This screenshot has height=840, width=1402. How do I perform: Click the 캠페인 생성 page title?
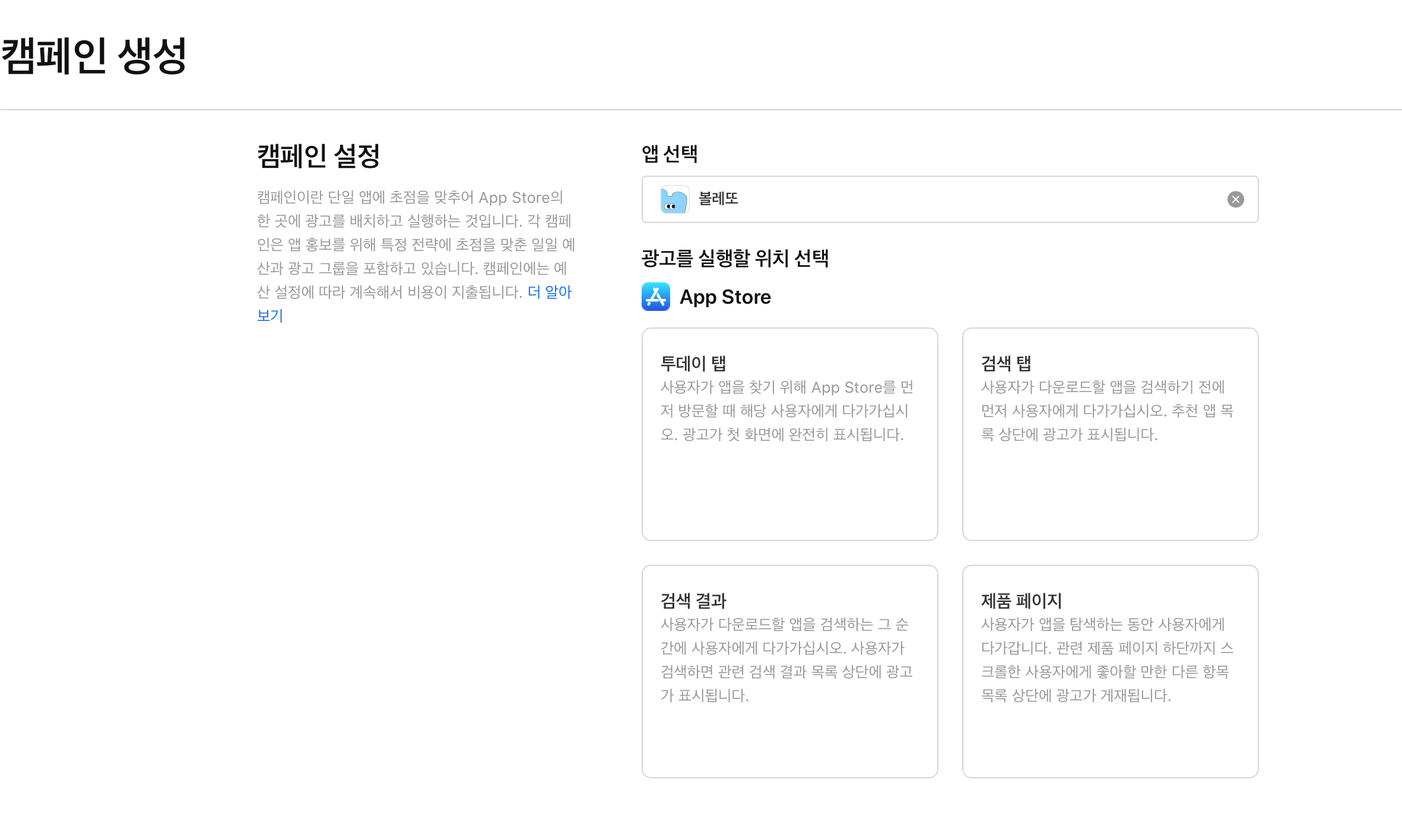click(x=94, y=56)
